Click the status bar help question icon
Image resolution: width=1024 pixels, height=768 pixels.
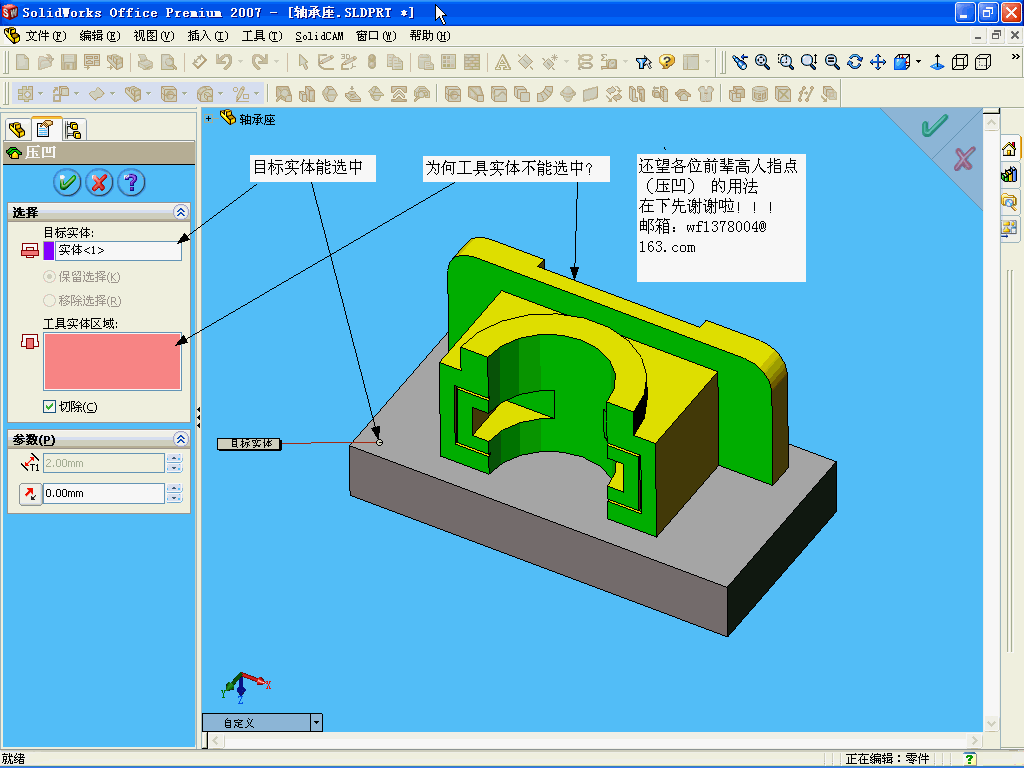(x=969, y=759)
